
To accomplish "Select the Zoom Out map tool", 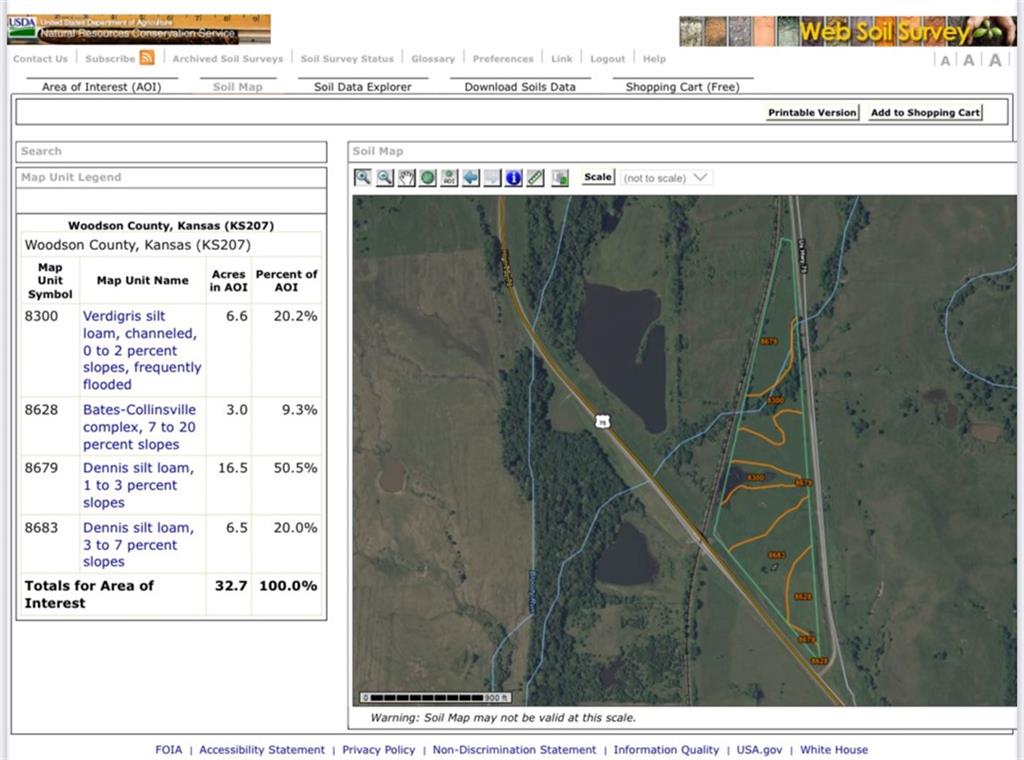I will [x=384, y=177].
